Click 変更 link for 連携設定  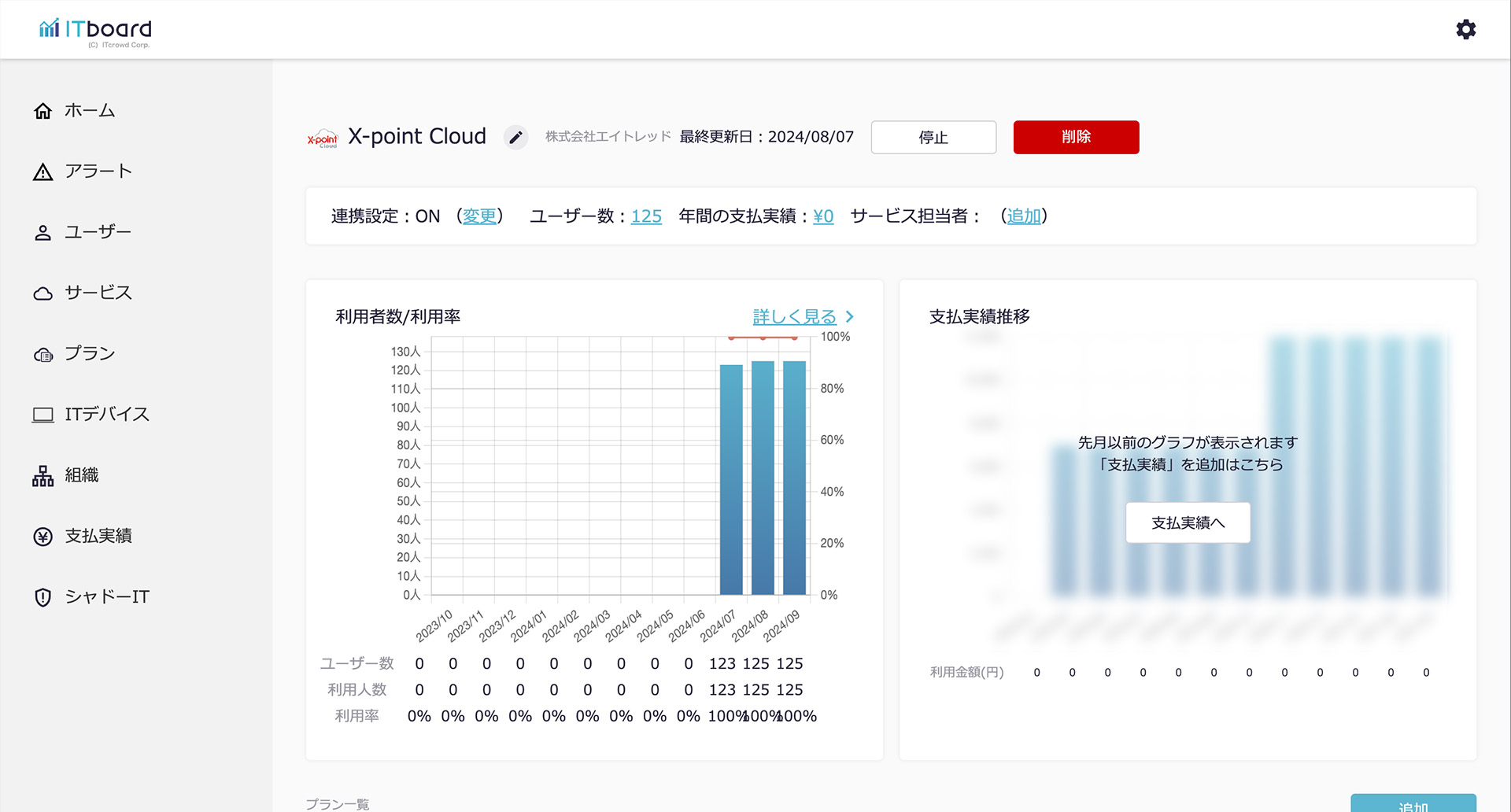coord(479,216)
